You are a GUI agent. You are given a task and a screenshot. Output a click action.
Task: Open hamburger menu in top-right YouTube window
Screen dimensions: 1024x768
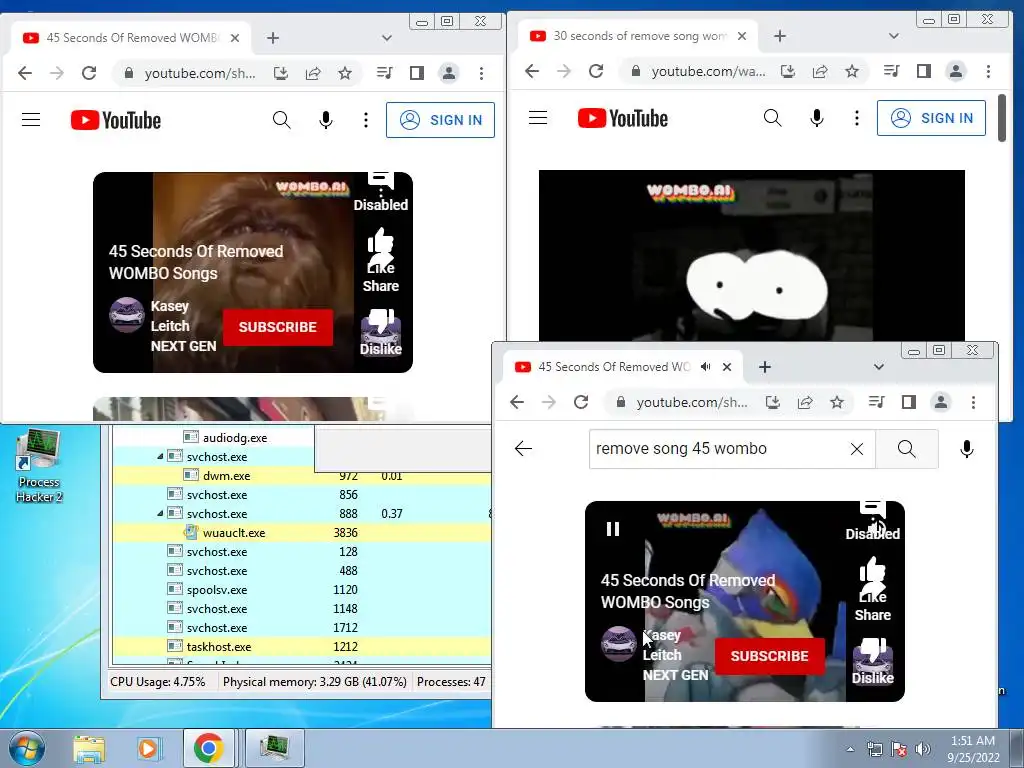(537, 118)
